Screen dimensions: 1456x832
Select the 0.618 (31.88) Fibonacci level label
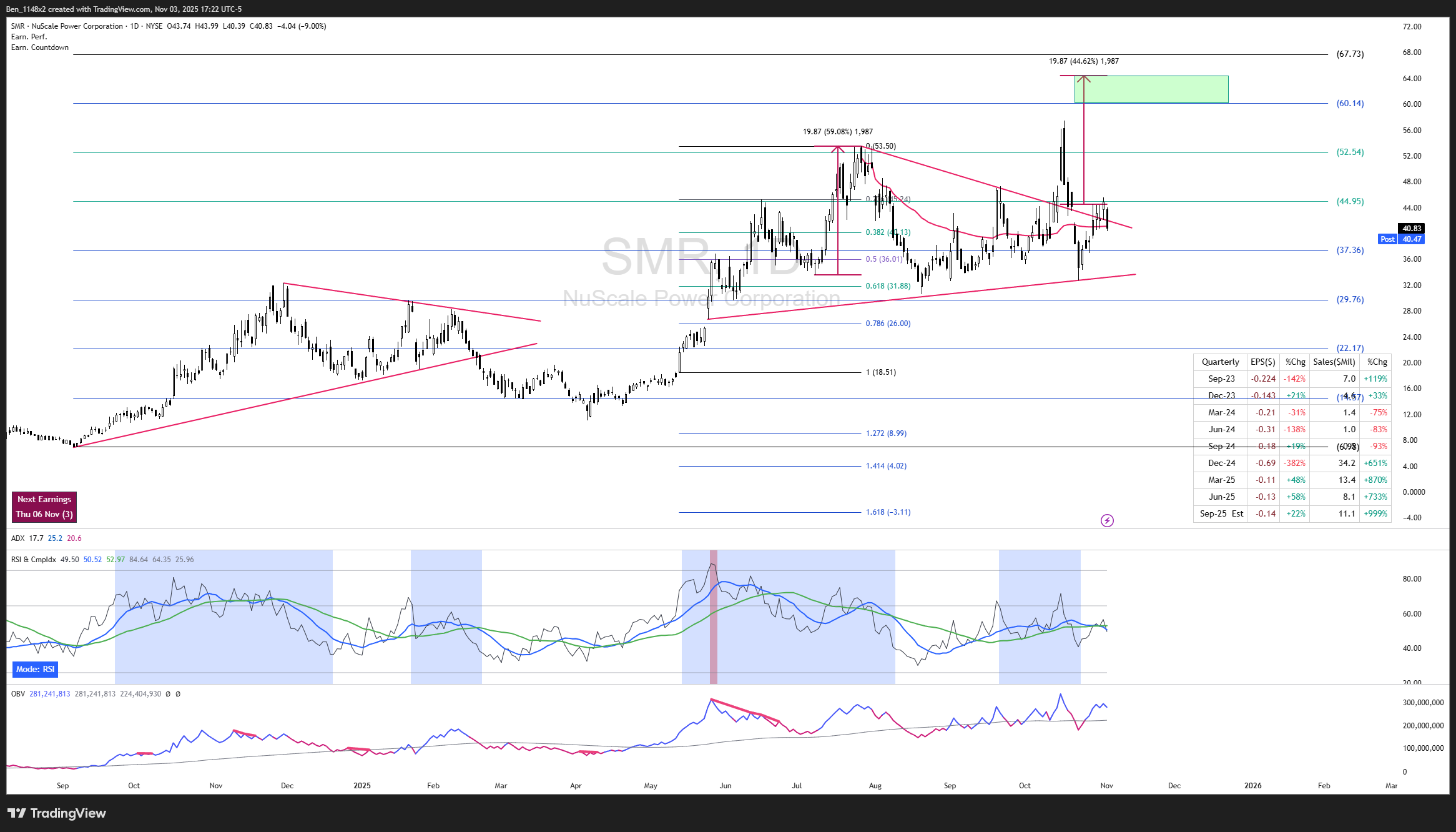pyautogui.click(x=887, y=286)
